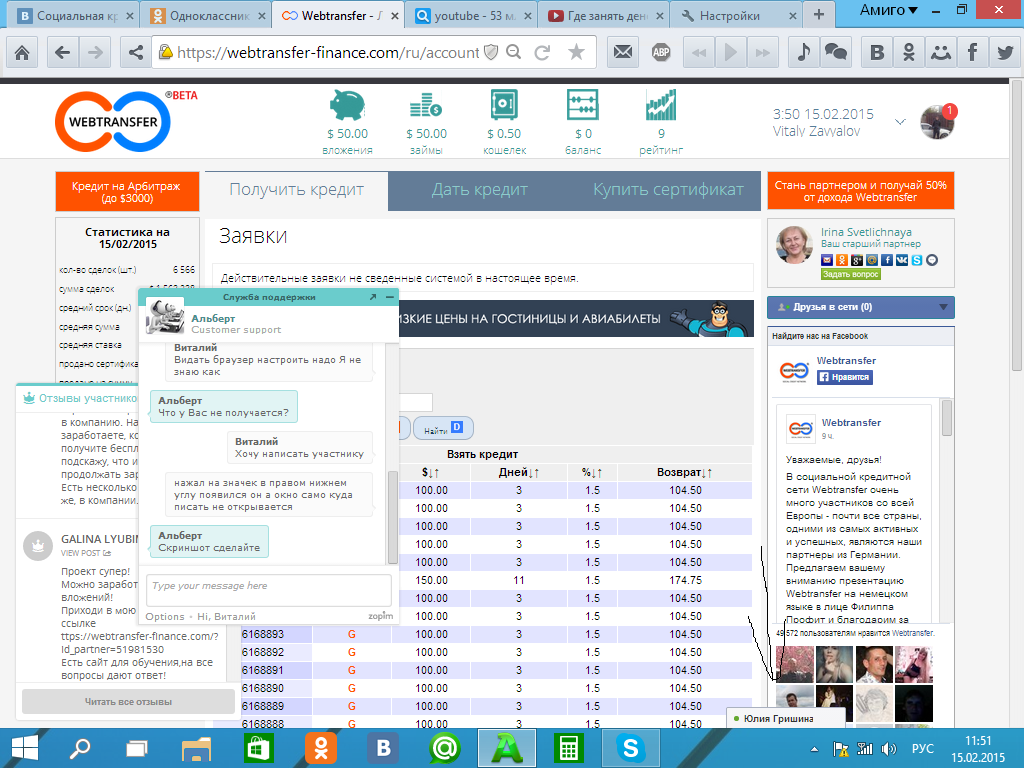Screen dimensions: 1024x768
Task: Open a new browser tab with plus
Action: click(x=819, y=14)
